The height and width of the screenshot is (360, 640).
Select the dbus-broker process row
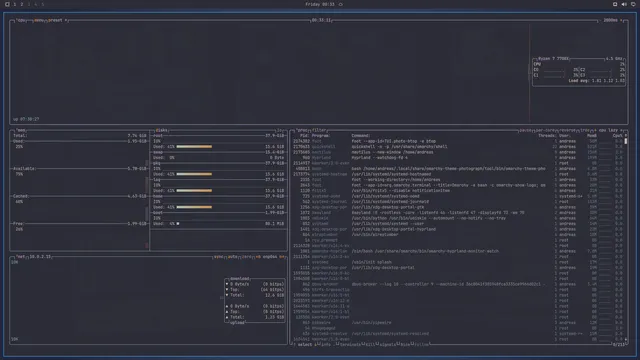pyautogui.click(x=457, y=284)
